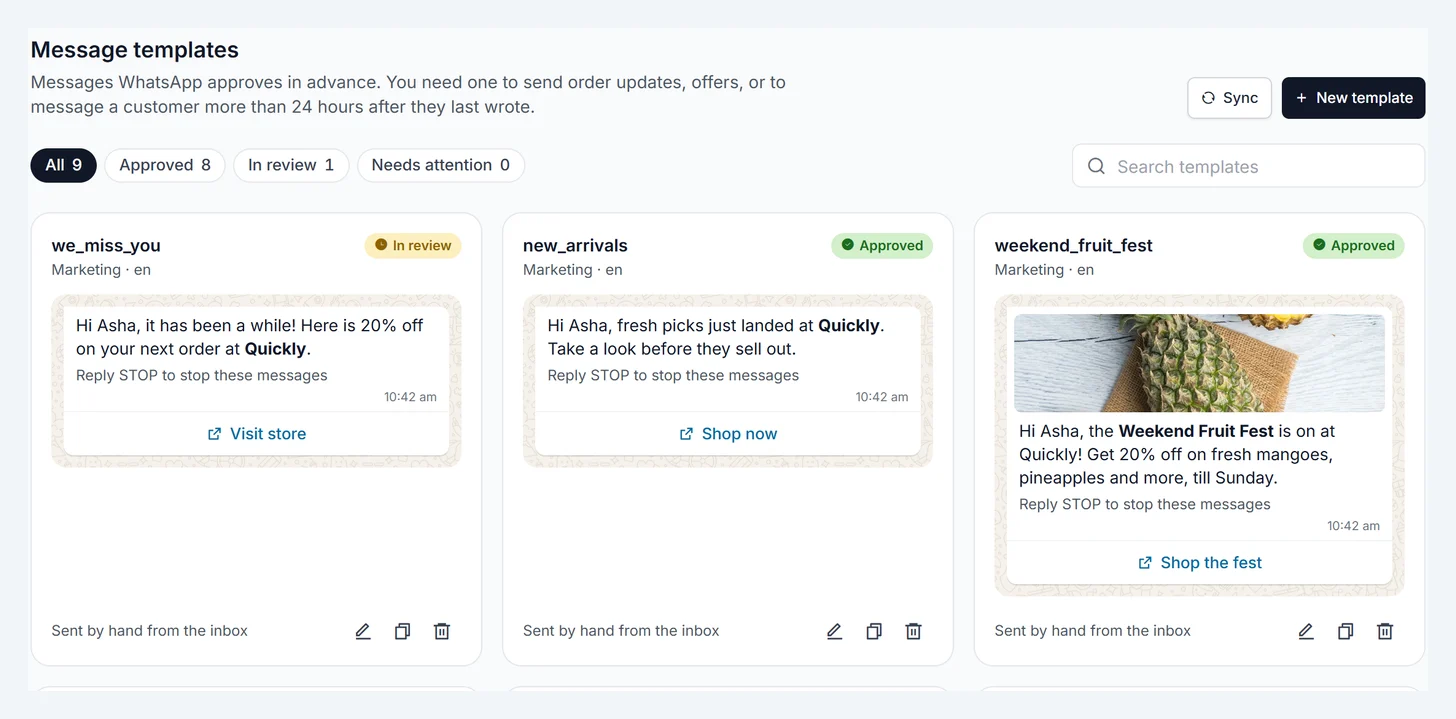
Task: Edit the new_arrivals template
Action: coord(834,631)
